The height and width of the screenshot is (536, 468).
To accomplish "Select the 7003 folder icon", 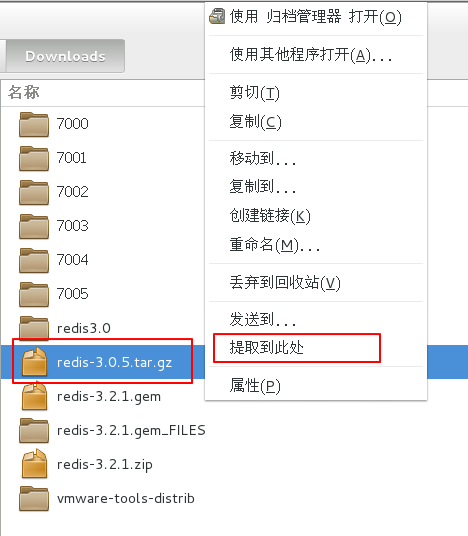I will [34, 227].
